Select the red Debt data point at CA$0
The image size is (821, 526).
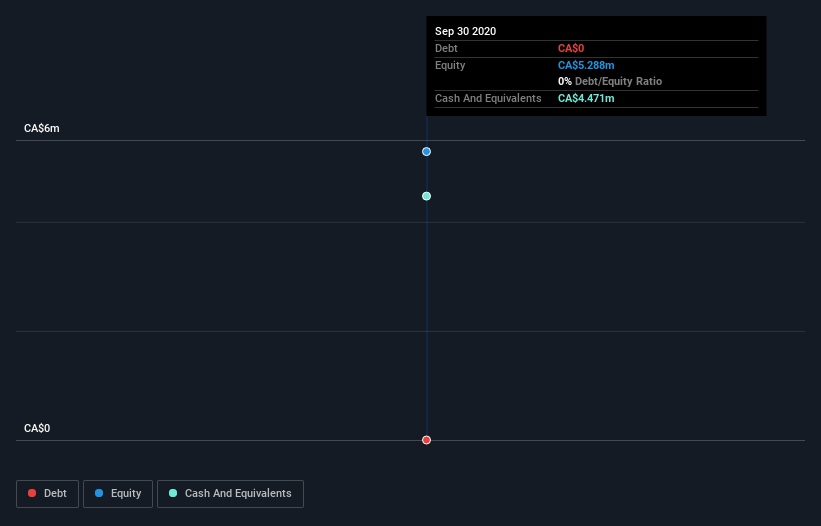click(x=426, y=440)
